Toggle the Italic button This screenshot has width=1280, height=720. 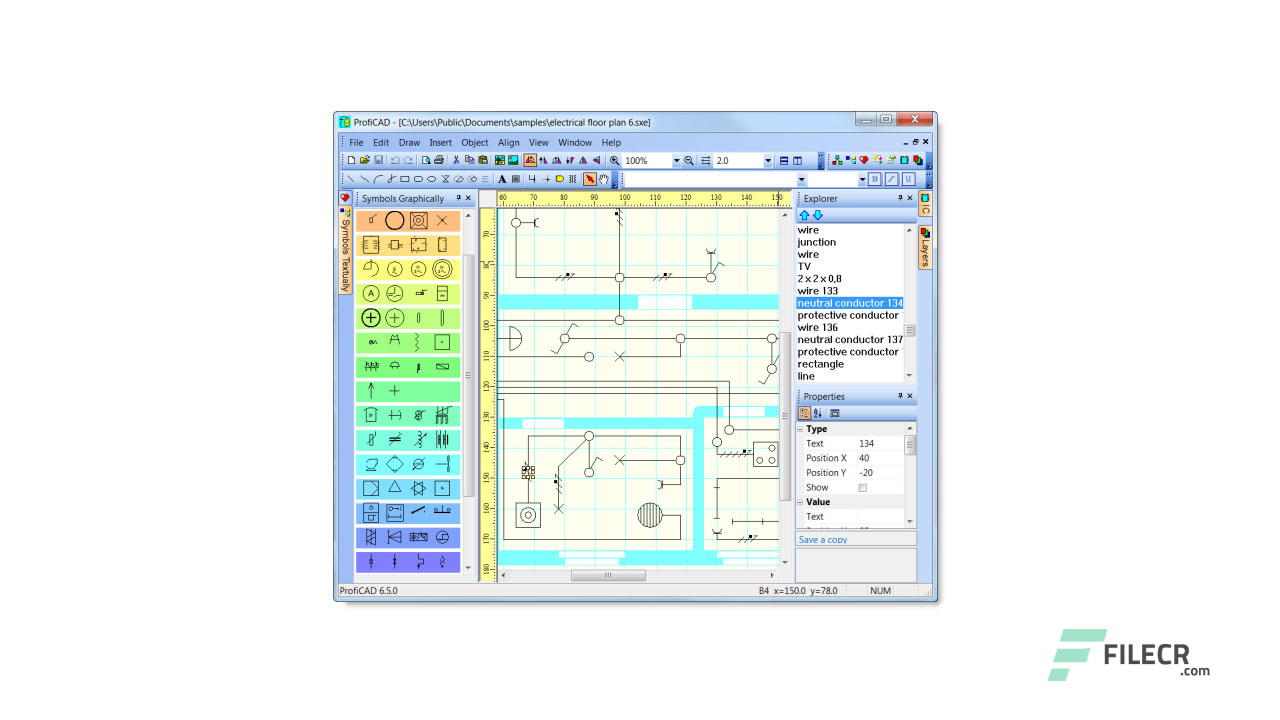coord(891,179)
